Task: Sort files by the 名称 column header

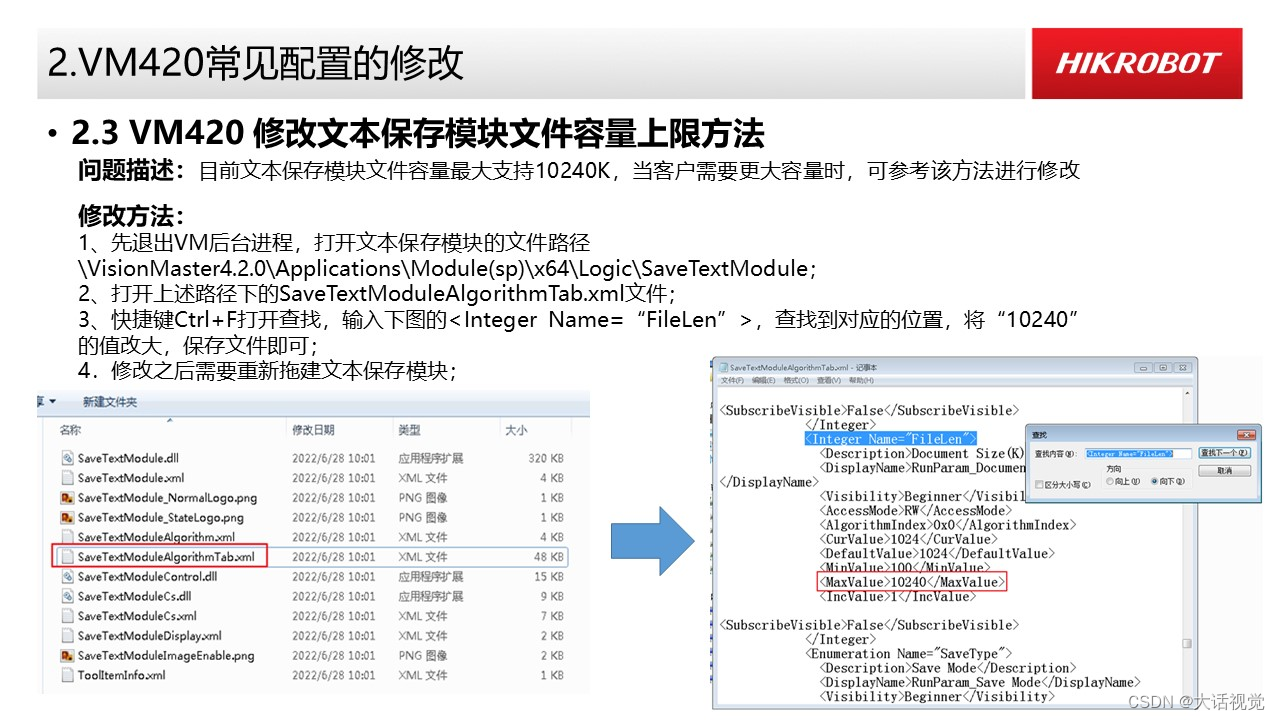Action: click(70, 430)
